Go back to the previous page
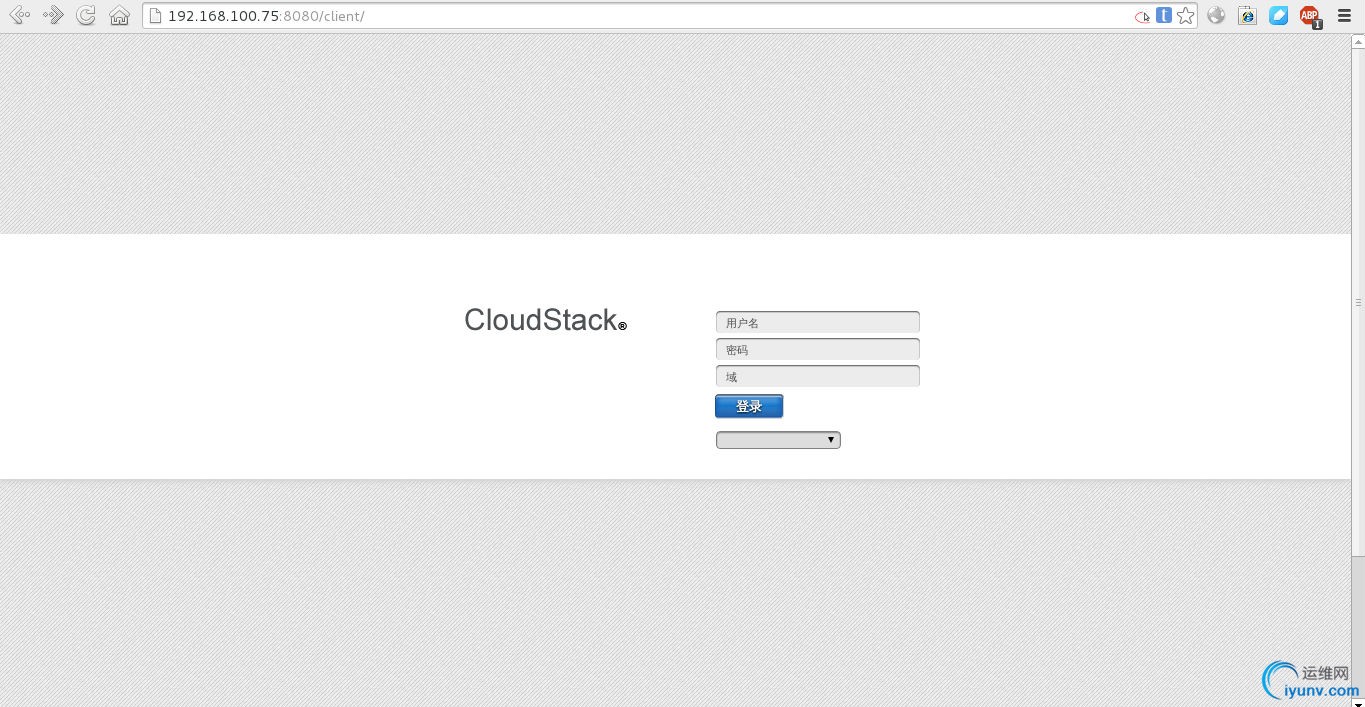The width and height of the screenshot is (1365, 707). coord(20,15)
